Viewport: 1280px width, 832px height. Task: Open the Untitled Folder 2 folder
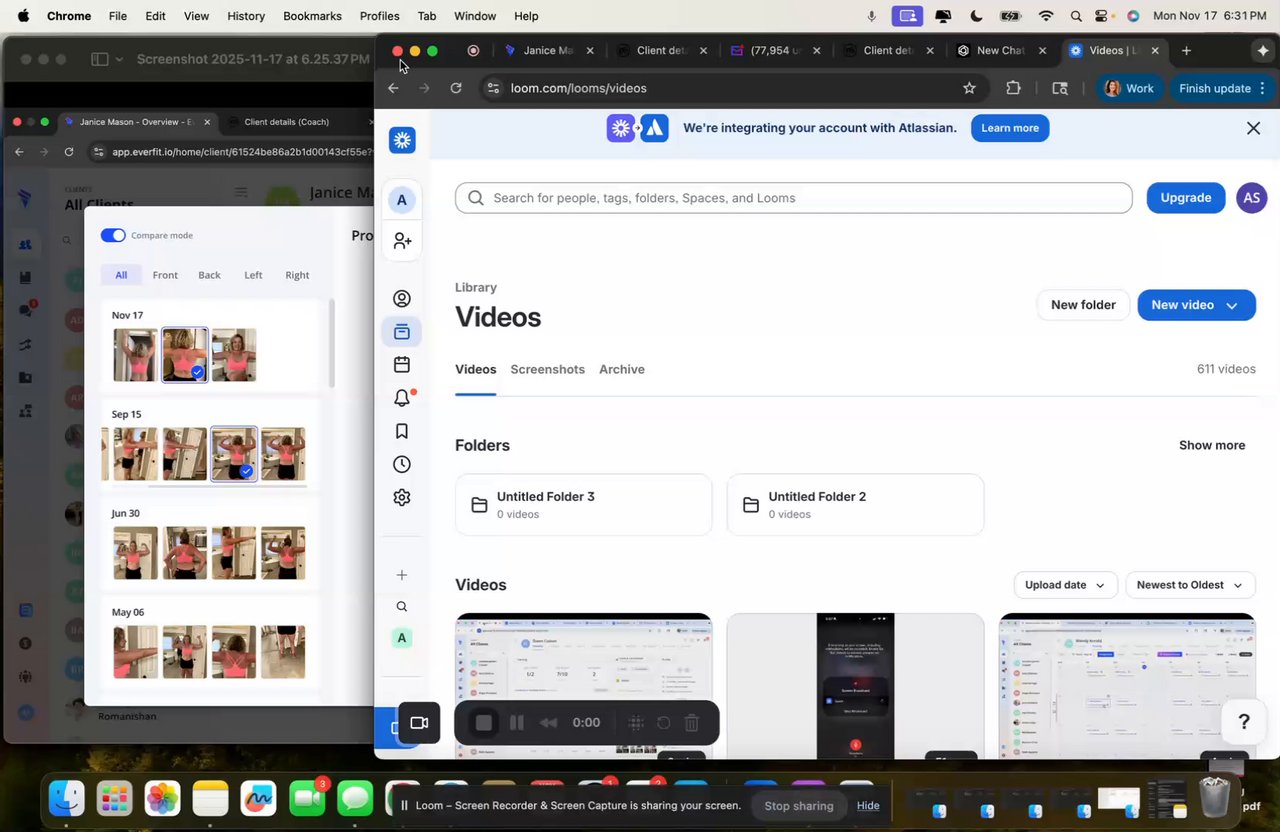(x=856, y=505)
